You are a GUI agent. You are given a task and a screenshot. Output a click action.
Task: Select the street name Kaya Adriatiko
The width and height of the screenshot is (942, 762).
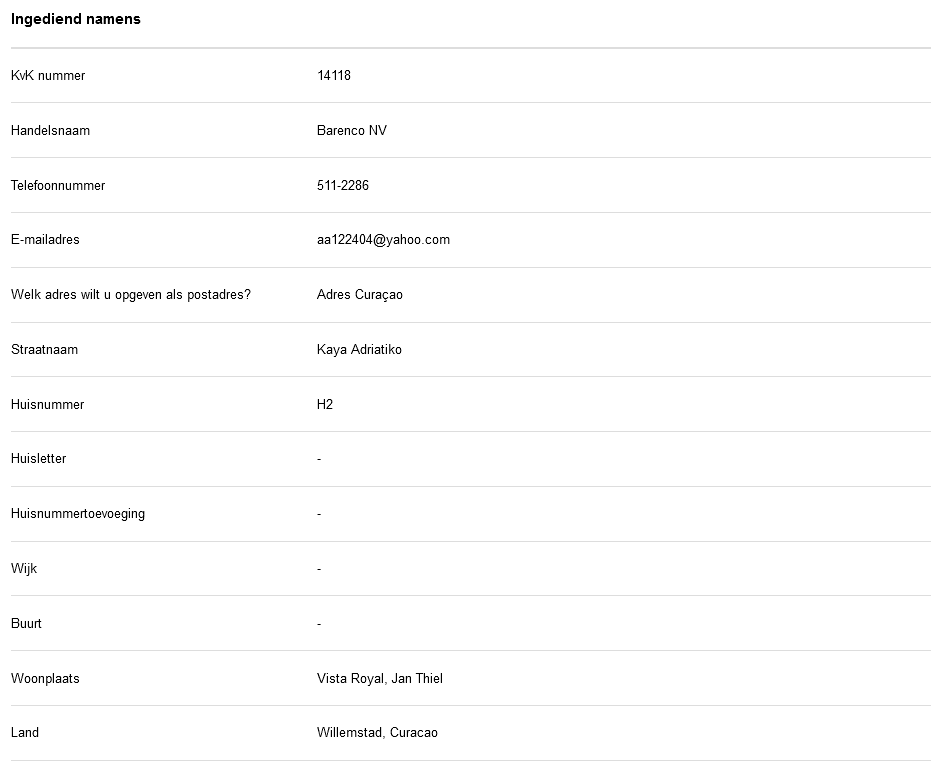pyautogui.click(x=359, y=350)
